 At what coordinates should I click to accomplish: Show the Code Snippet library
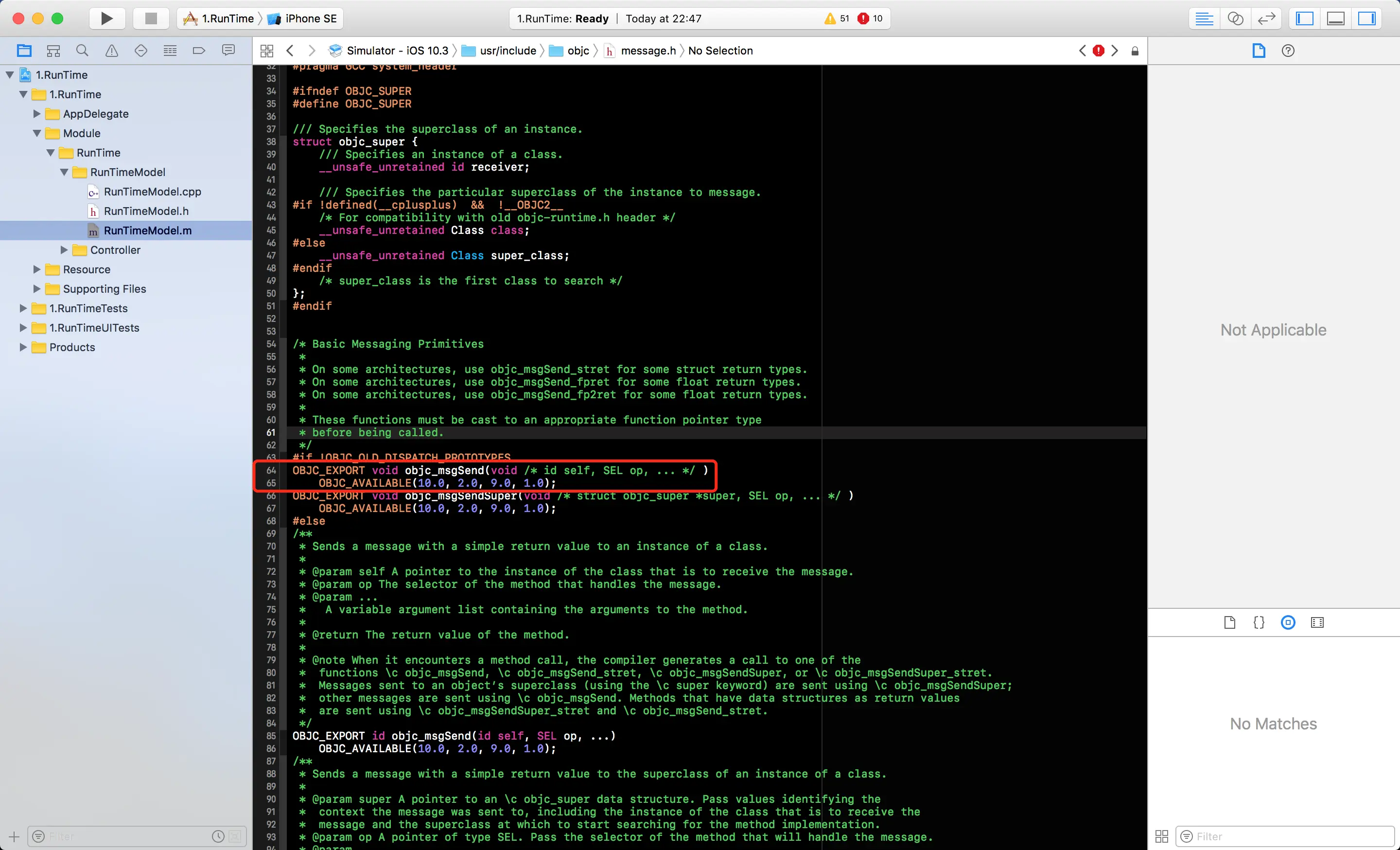(1259, 622)
